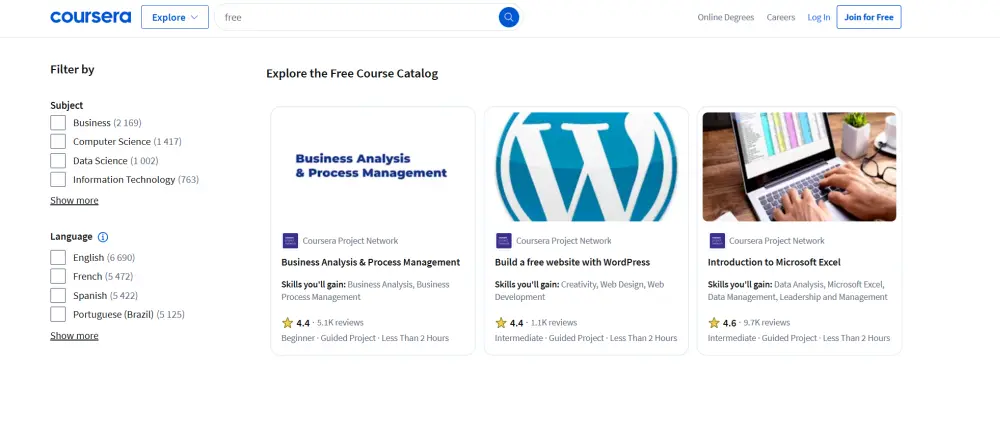Open Build a free website with WordPress title
Screen dimensions: 1000x440
click(572, 262)
